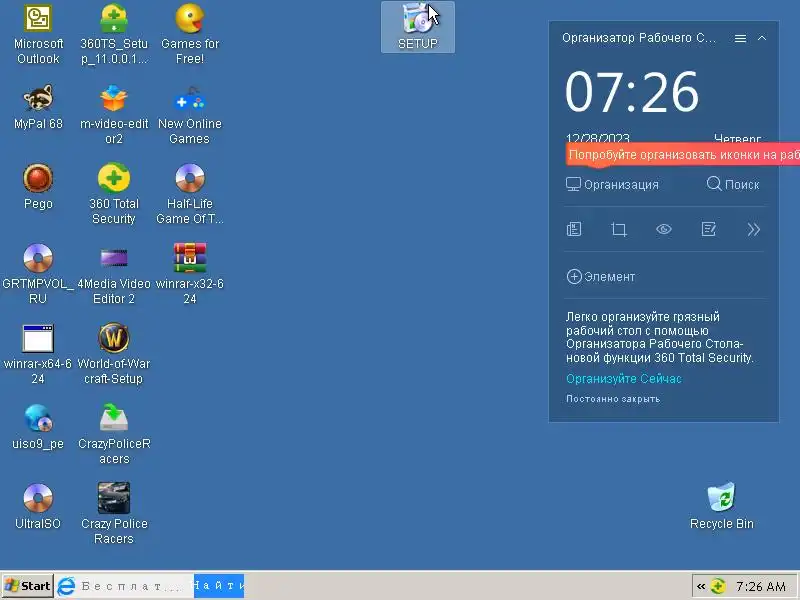The height and width of the screenshot is (600, 800).
Task: Click the taskbar search input field
Action: (135, 586)
